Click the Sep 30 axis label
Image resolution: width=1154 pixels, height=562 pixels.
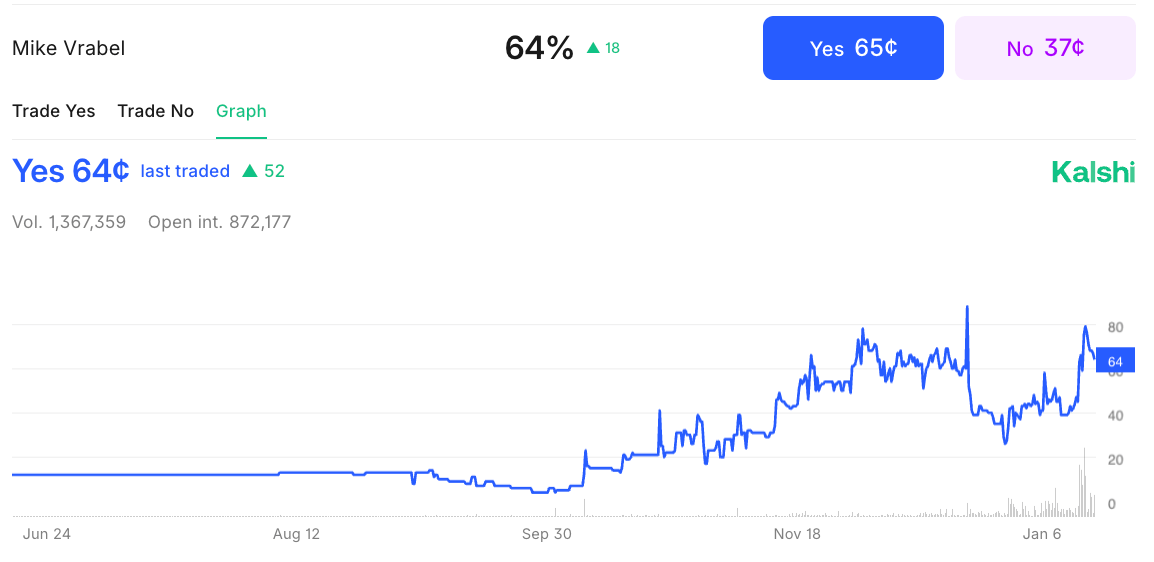pyautogui.click(x=547, y=534)
